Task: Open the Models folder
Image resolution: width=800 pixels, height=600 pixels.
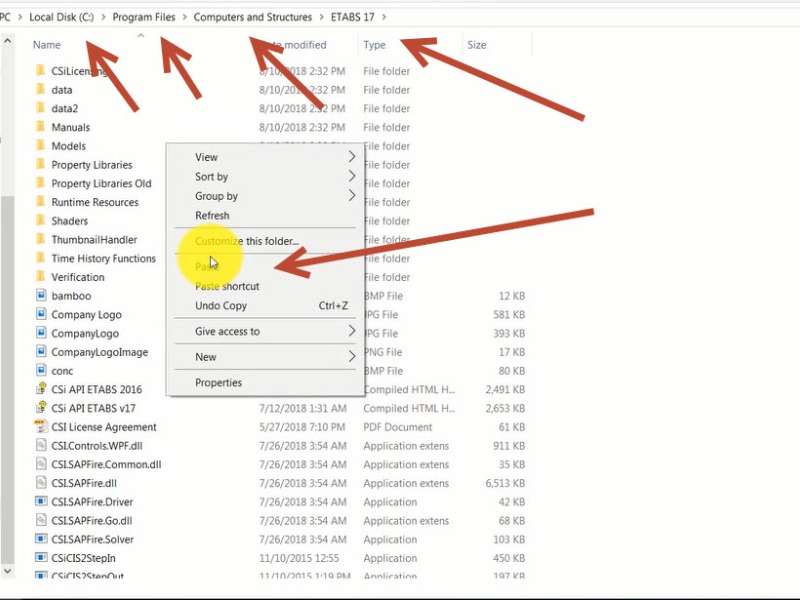Action: pos(67,145)
